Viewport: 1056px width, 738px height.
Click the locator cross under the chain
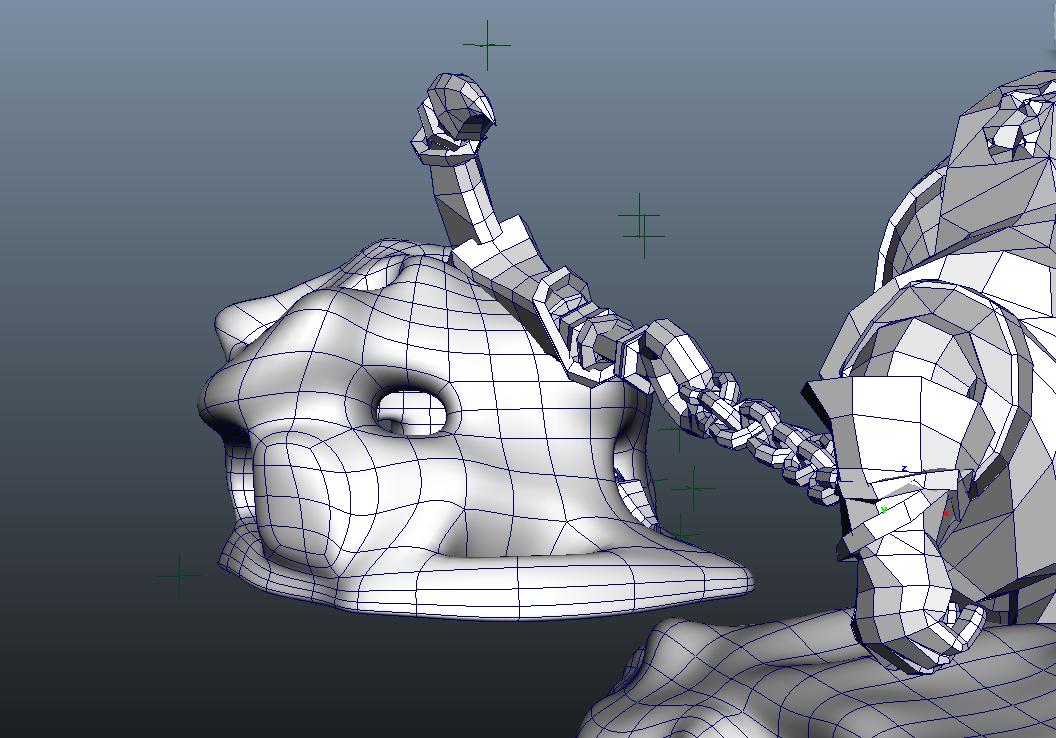point(692,489)
